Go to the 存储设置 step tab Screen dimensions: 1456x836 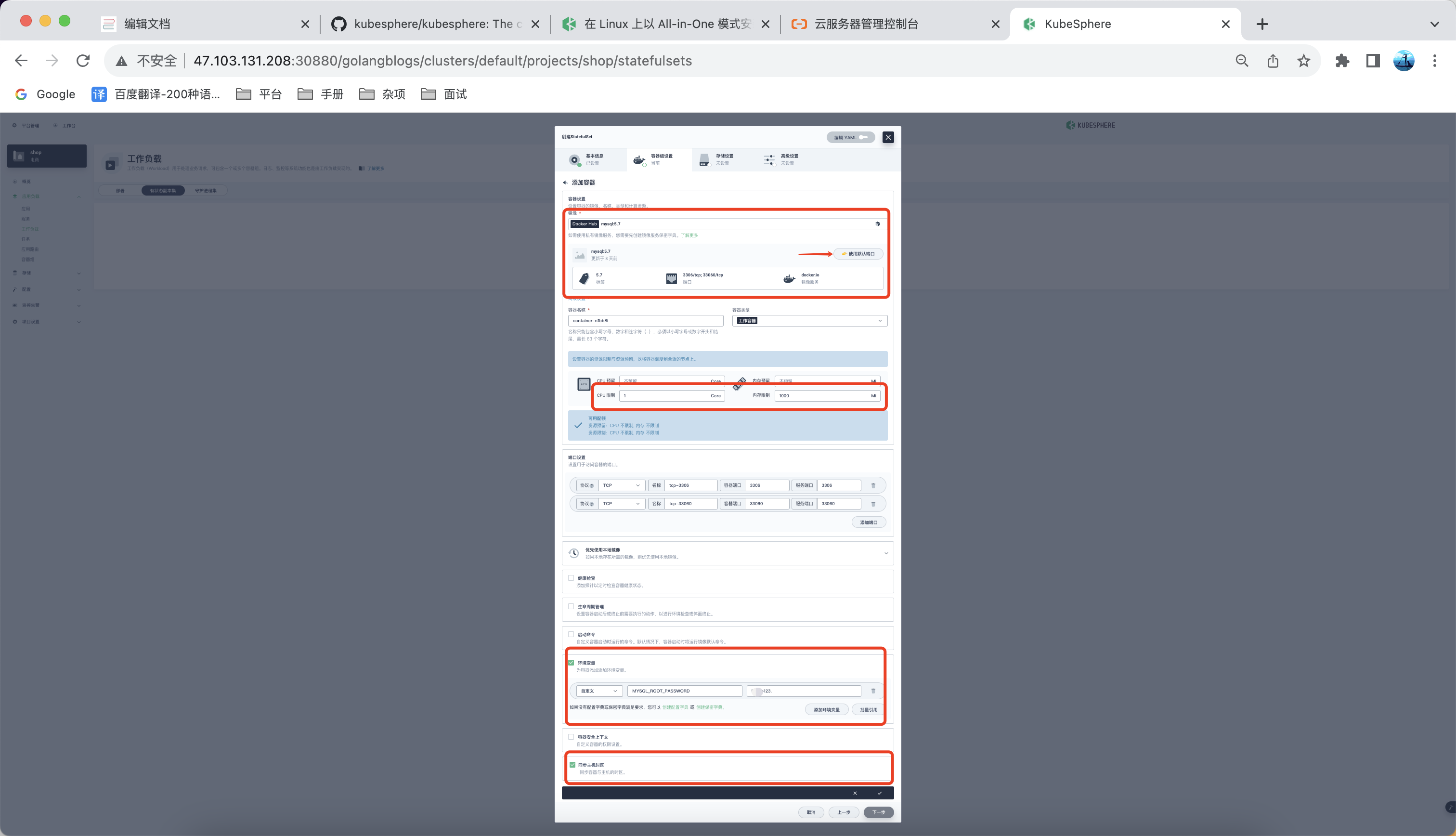point(724,159)
